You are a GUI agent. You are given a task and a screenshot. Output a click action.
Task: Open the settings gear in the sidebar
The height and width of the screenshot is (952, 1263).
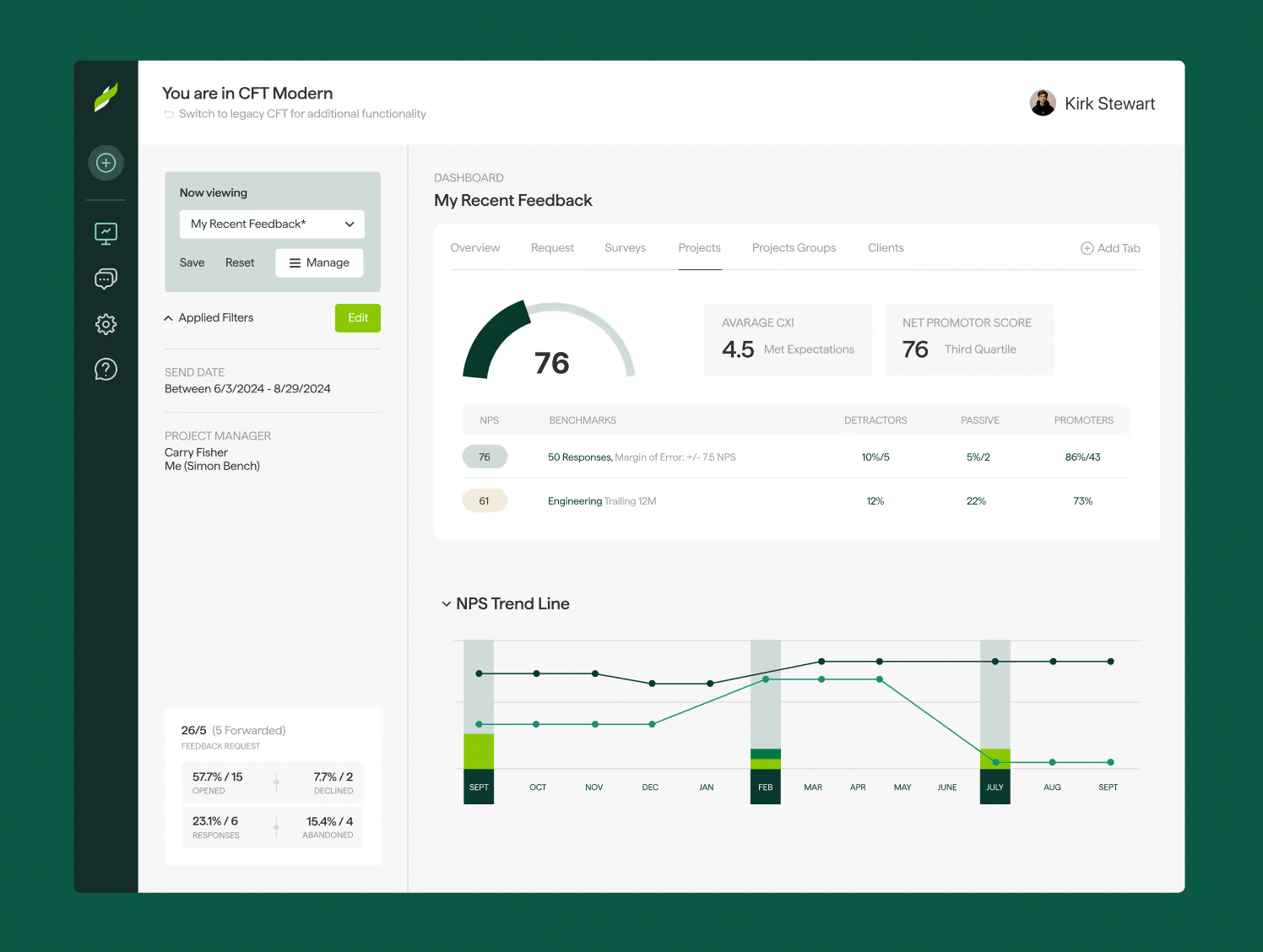106,324
